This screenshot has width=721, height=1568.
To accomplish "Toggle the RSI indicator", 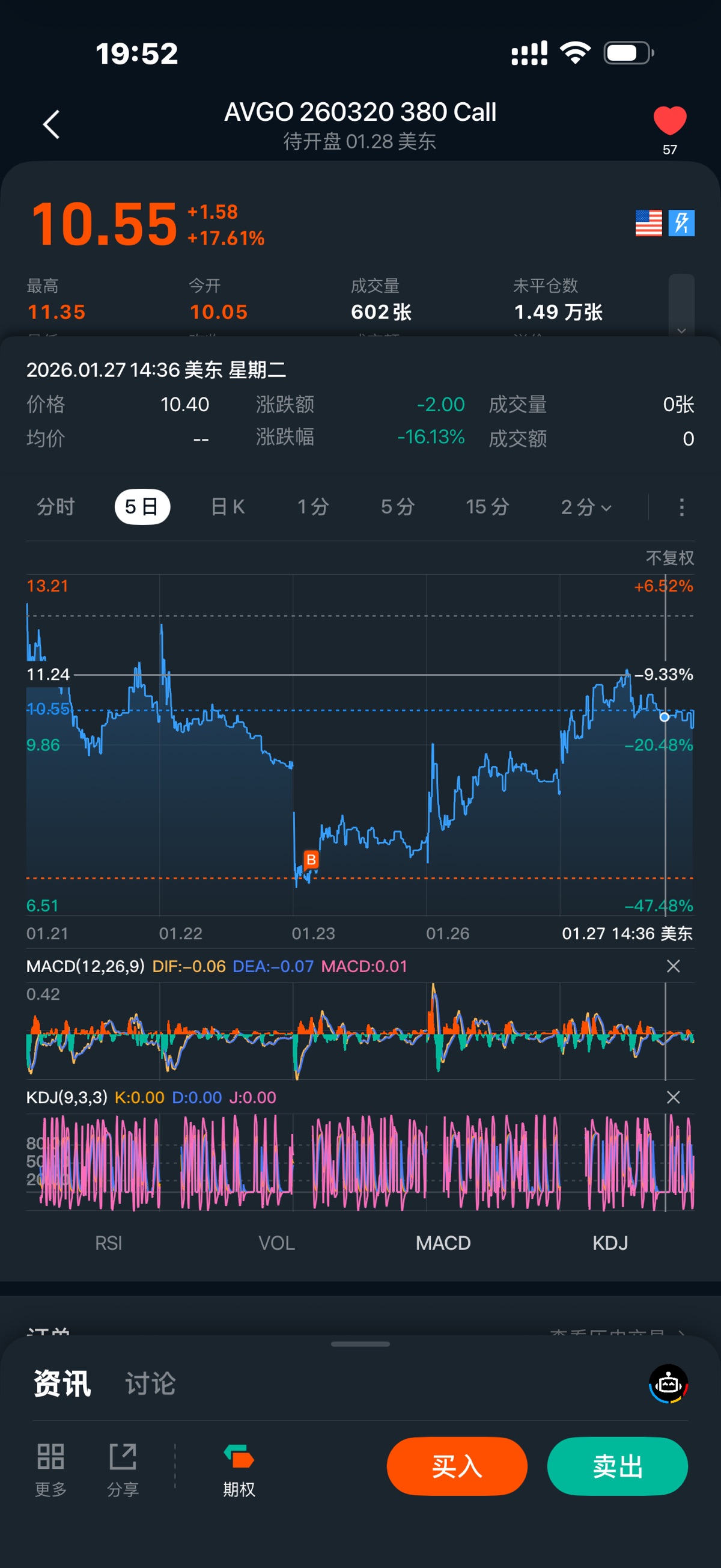I will coord(108,1243).
